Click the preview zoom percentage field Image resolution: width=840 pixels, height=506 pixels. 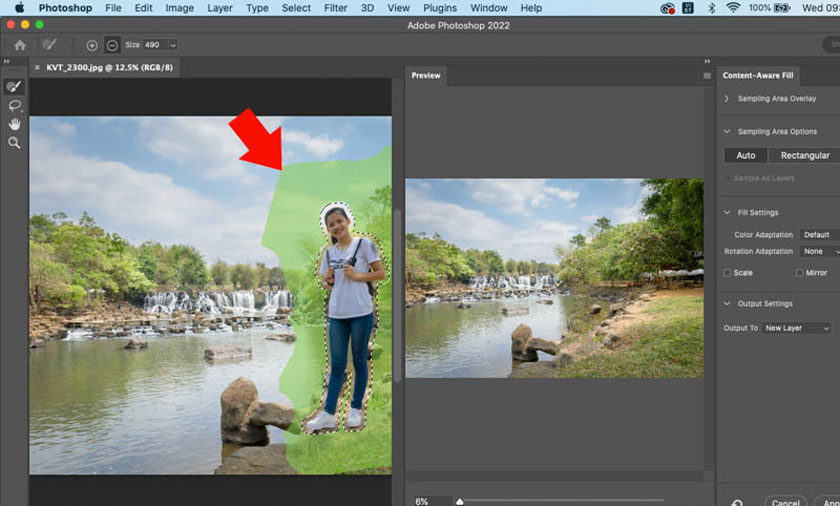point(432,502)
